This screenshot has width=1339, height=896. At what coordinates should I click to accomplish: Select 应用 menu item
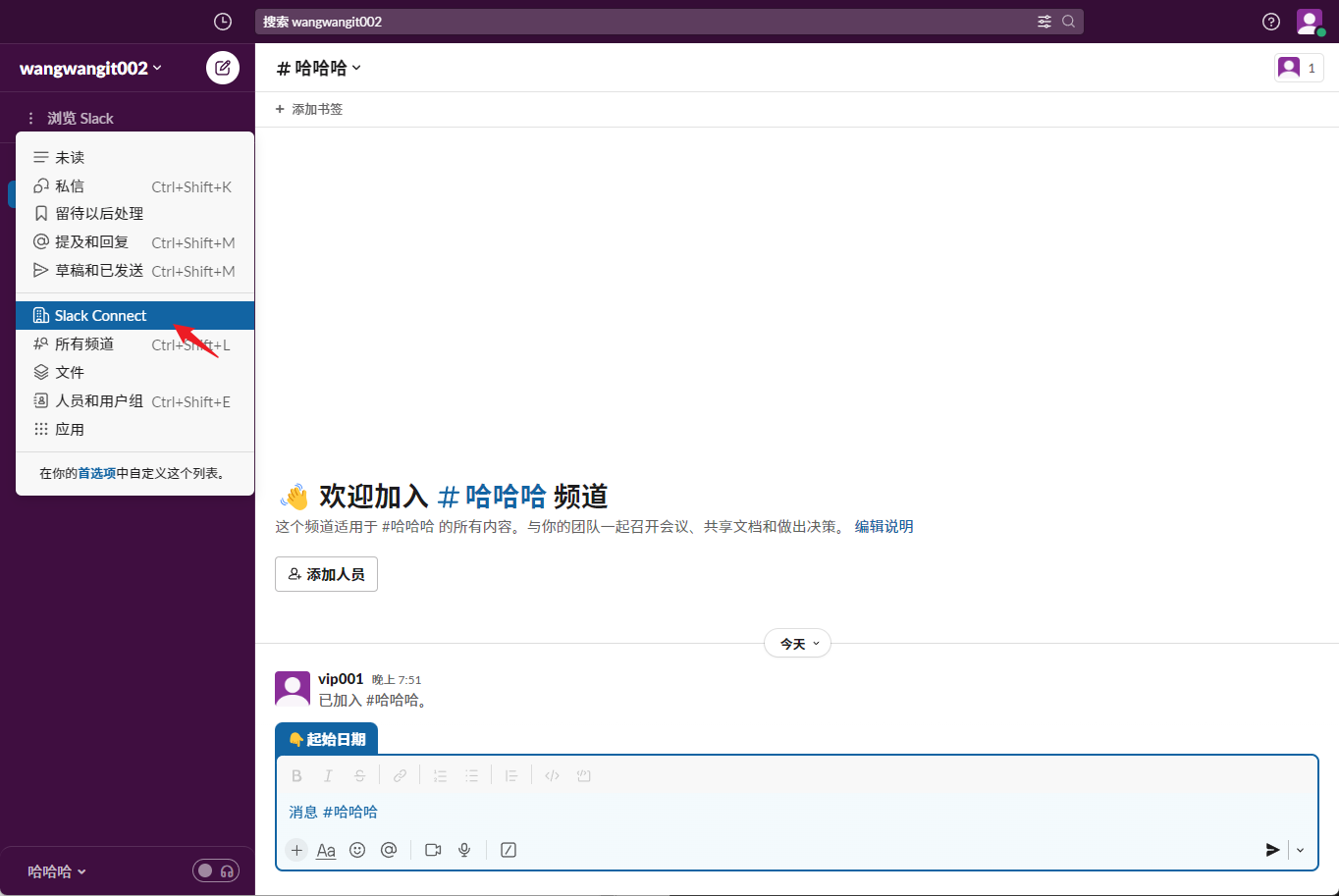click(x=135, y=429)
